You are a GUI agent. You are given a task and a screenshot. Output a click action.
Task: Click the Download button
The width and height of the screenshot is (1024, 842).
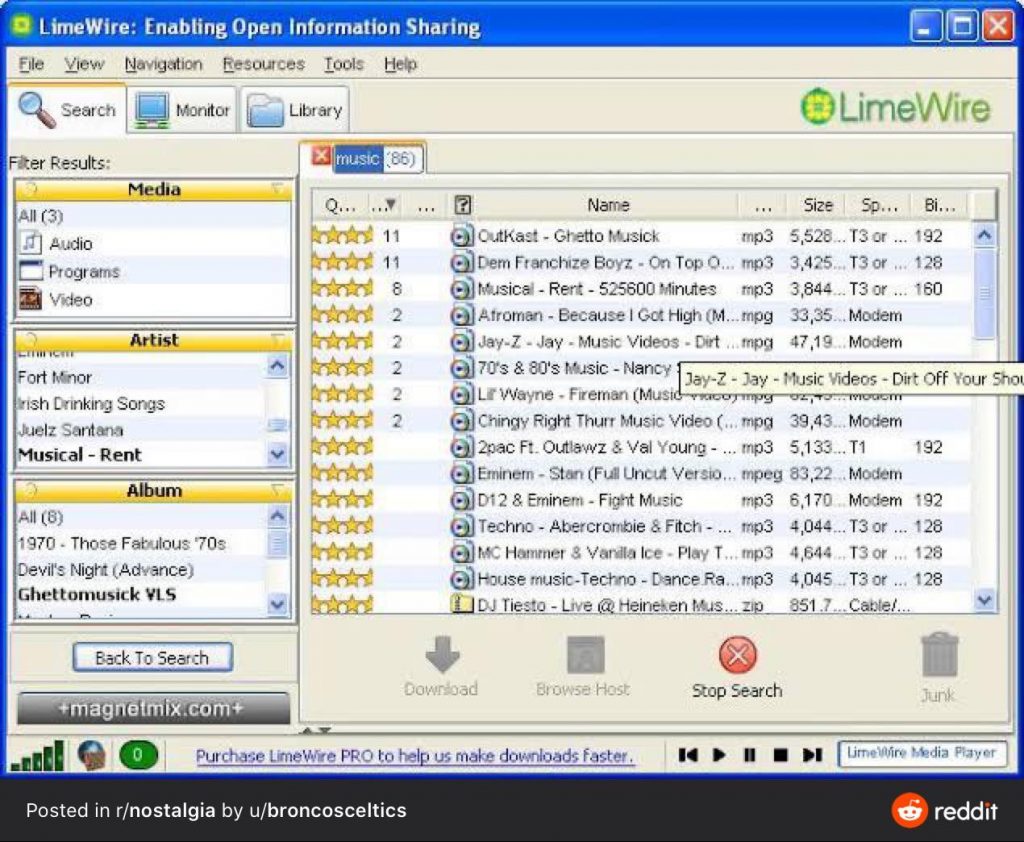click(441, 668)
